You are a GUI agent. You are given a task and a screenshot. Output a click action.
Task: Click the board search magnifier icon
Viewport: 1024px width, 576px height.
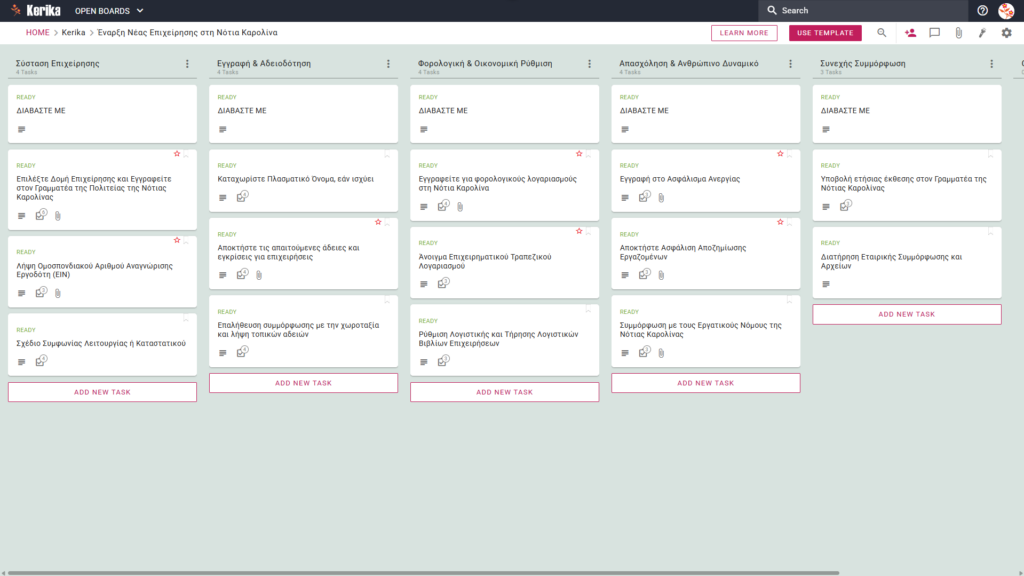pos(882,33)
